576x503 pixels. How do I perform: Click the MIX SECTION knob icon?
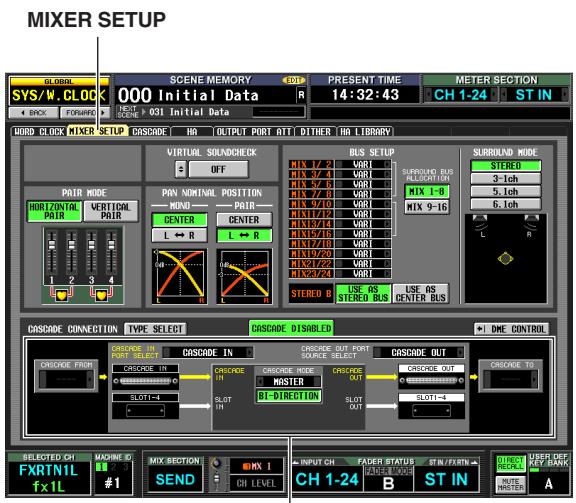(x=217, y=464)
